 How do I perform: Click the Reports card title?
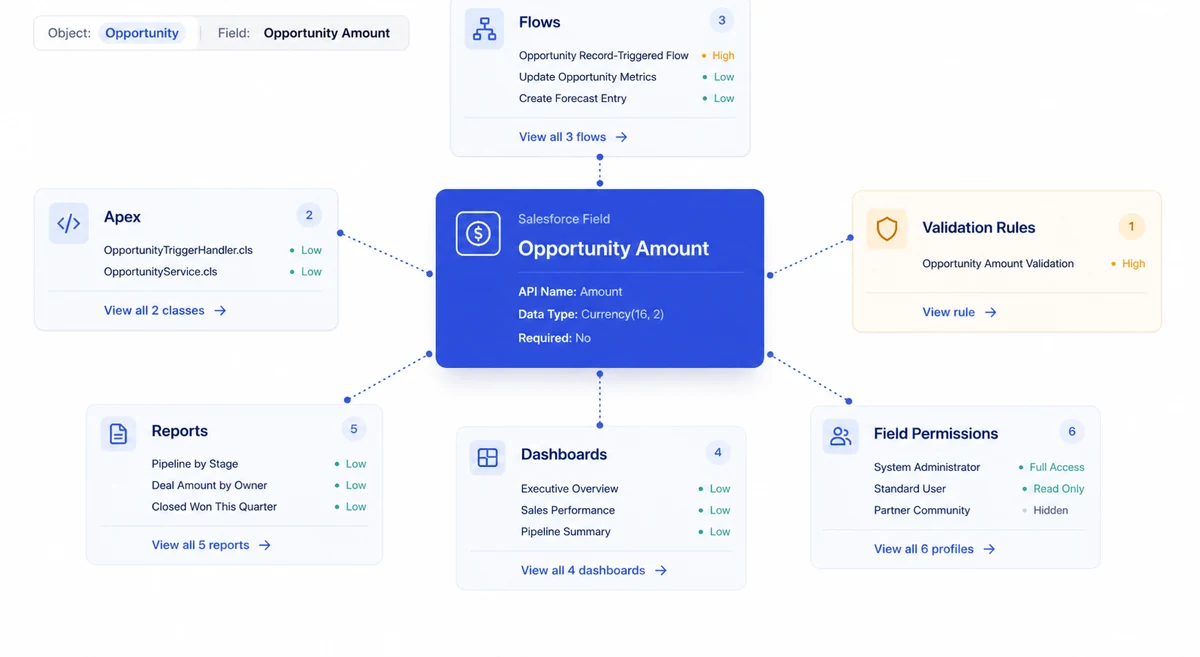click(x=180, y=431)
